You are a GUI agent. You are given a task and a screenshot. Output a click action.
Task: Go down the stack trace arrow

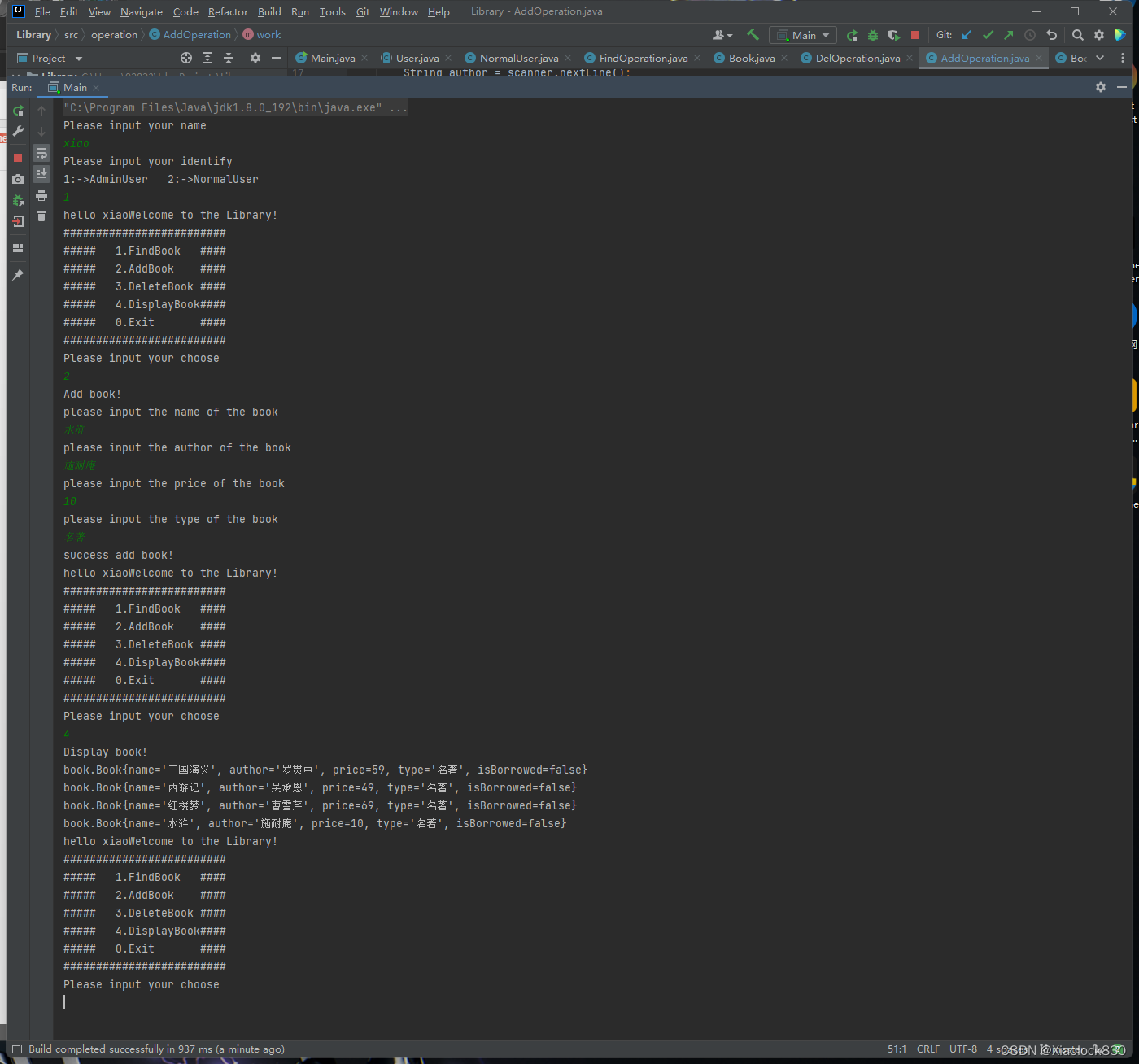click(x=41, y=131)
